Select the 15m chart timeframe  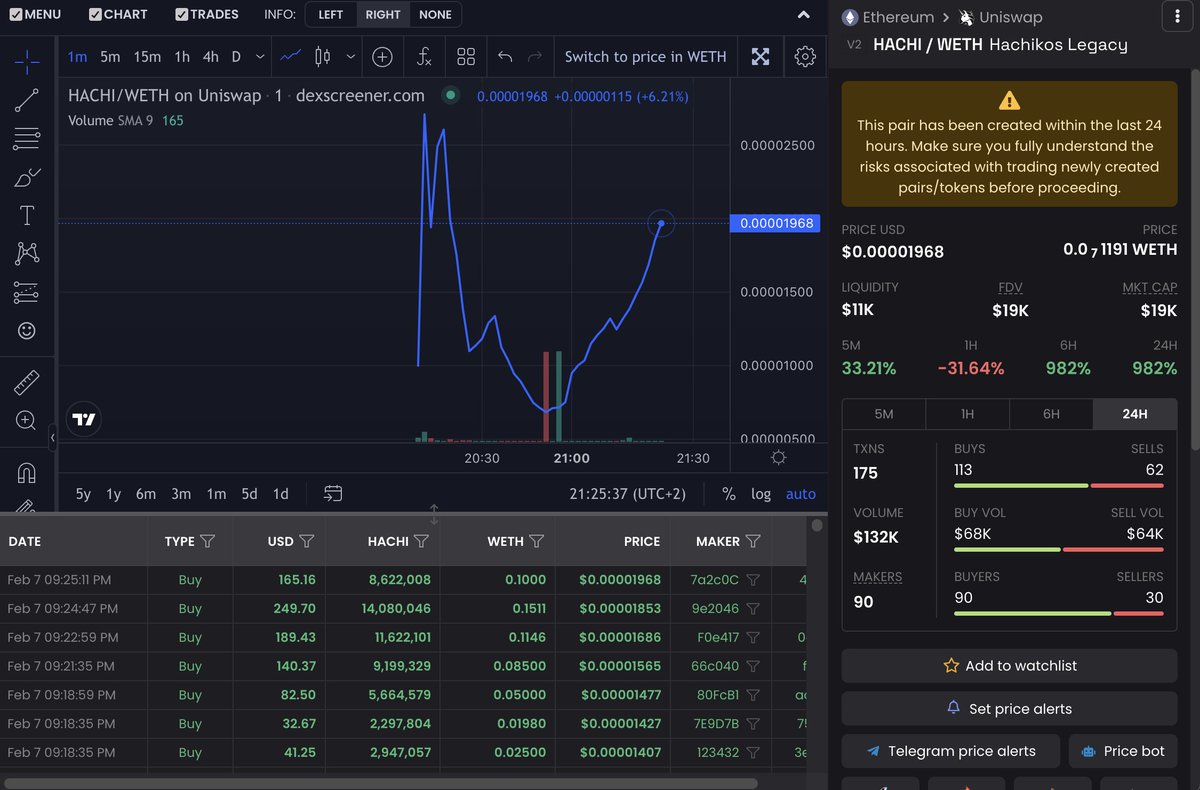point(147,57)
